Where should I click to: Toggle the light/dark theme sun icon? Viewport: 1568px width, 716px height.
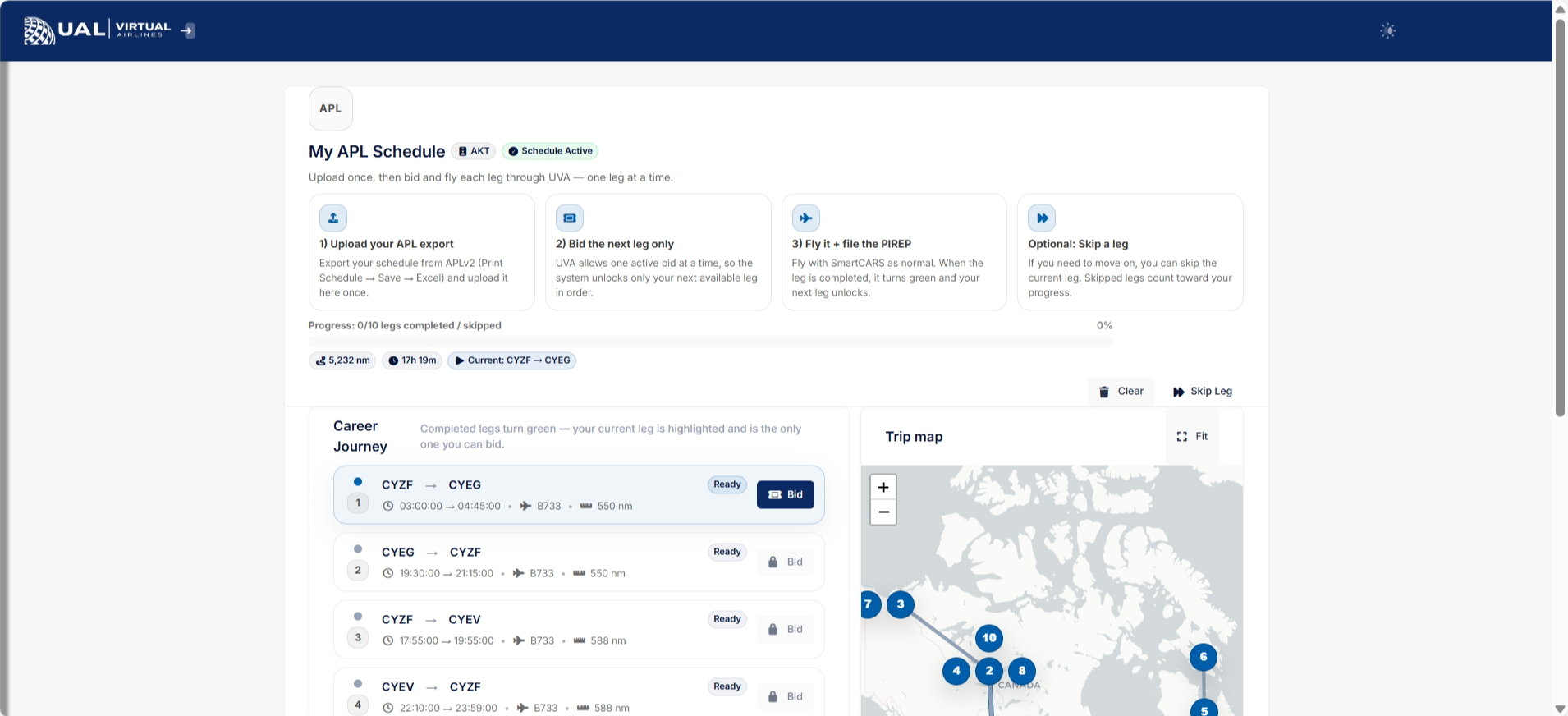[1387, 31]
